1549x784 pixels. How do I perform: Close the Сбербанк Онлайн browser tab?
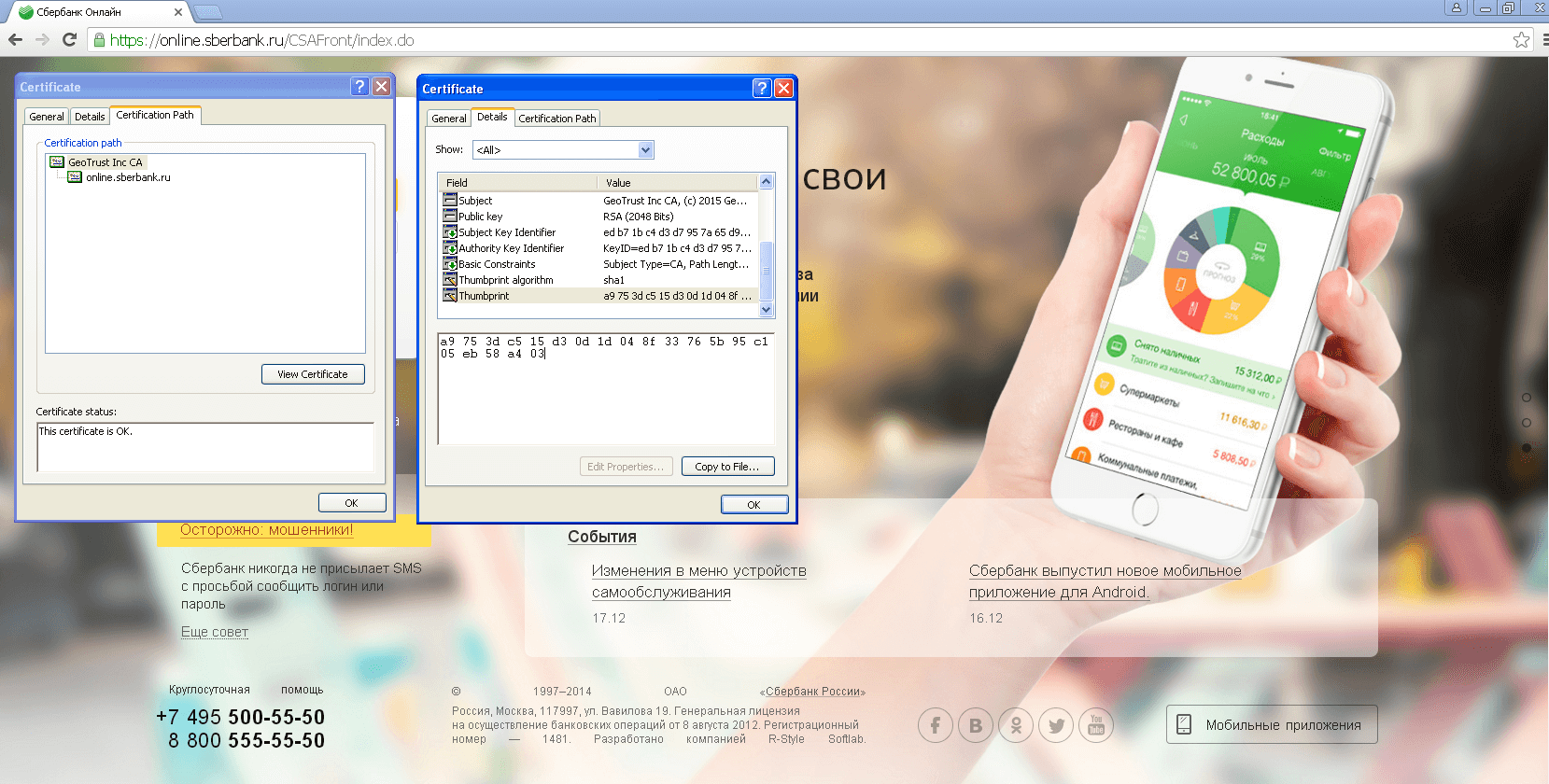tap(178, 12)
